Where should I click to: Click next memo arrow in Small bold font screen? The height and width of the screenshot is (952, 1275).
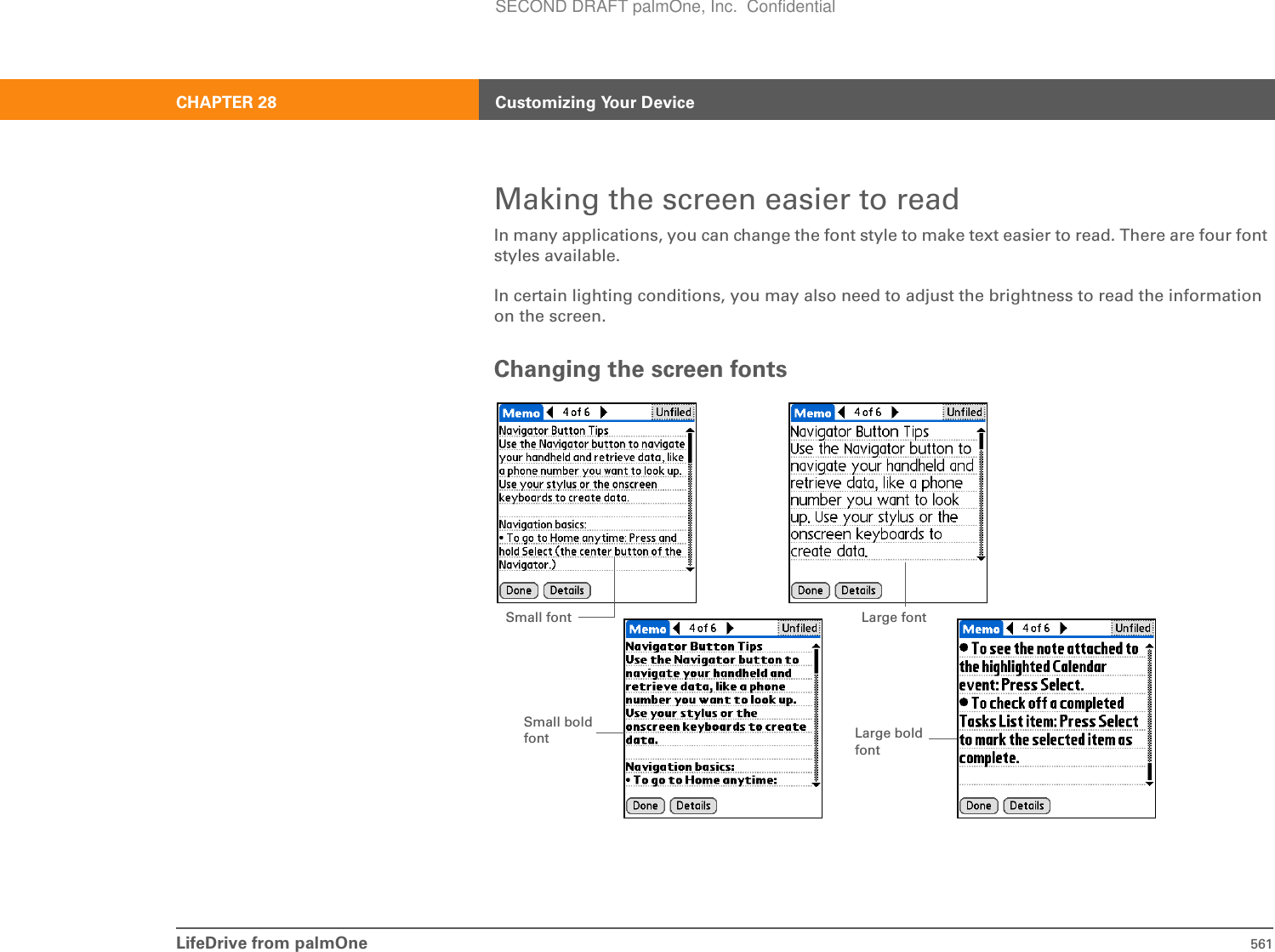pyautogui.click(x=730, y=629)
